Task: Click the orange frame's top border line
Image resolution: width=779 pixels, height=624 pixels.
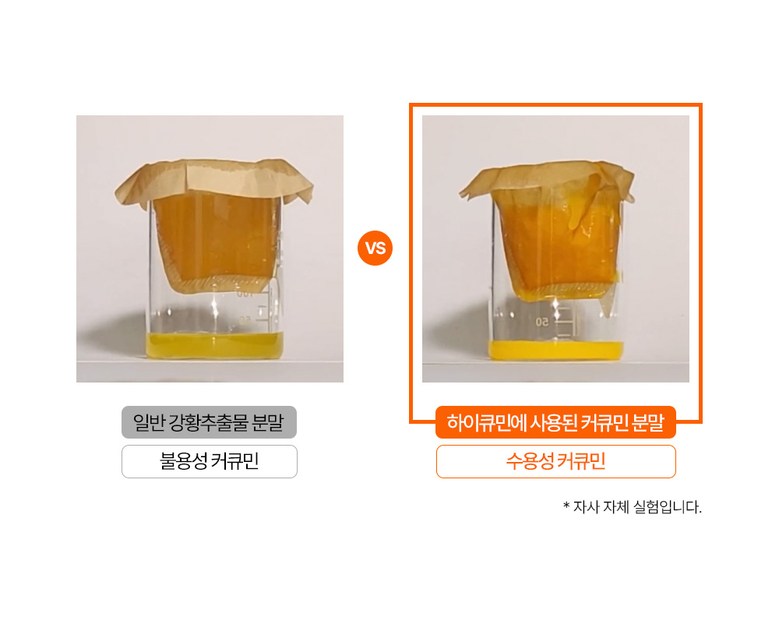Action: pyautogui.click(x=555, y=104)
